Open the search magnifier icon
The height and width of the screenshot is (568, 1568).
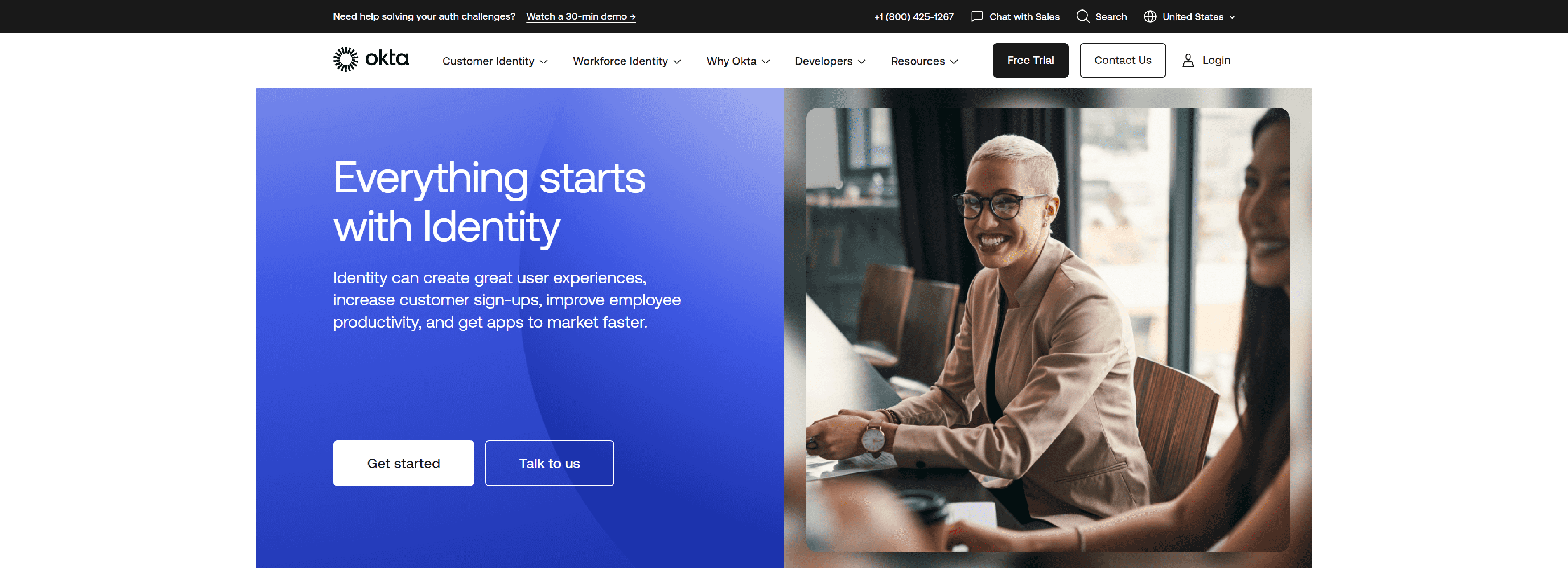click(1083, 16)
